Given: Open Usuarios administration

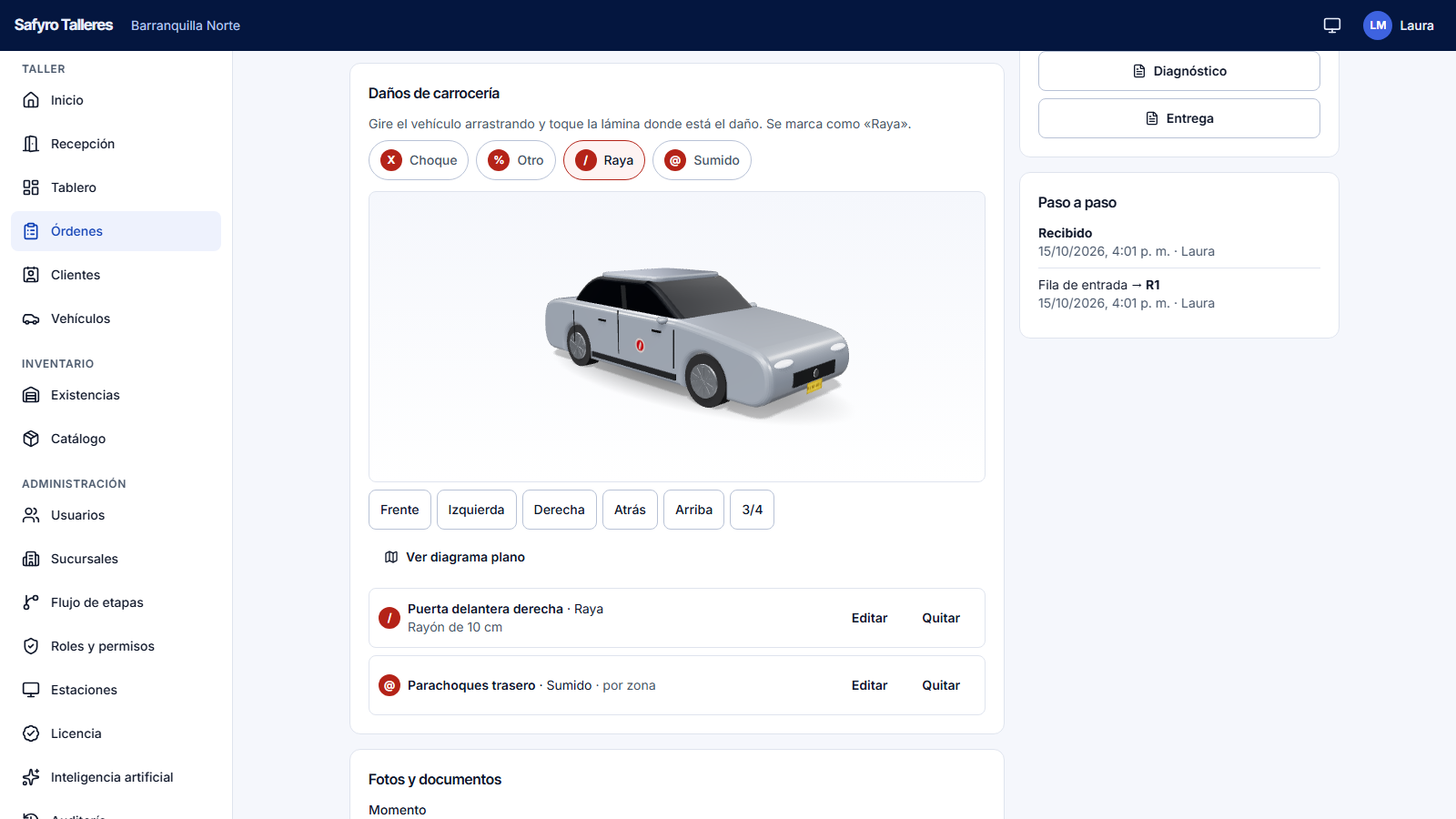Looking at the screenshot, I should click(x=116, y=515).
